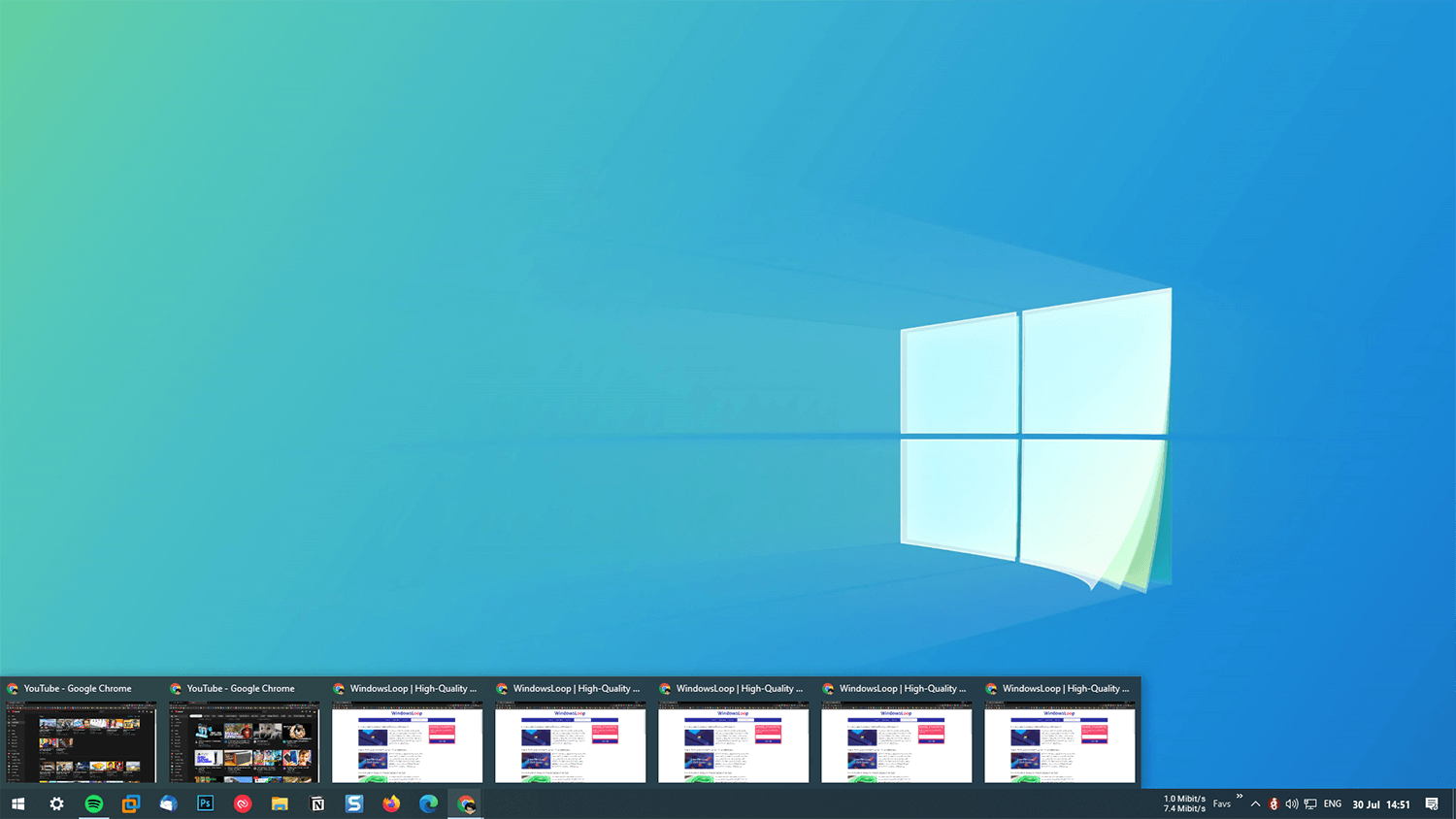The height and width of the screenshot is (819, 1456).
Task: Open the Thunderbird mail icon in taskbar
Action: pyautogui.click(x=168, y=803)
